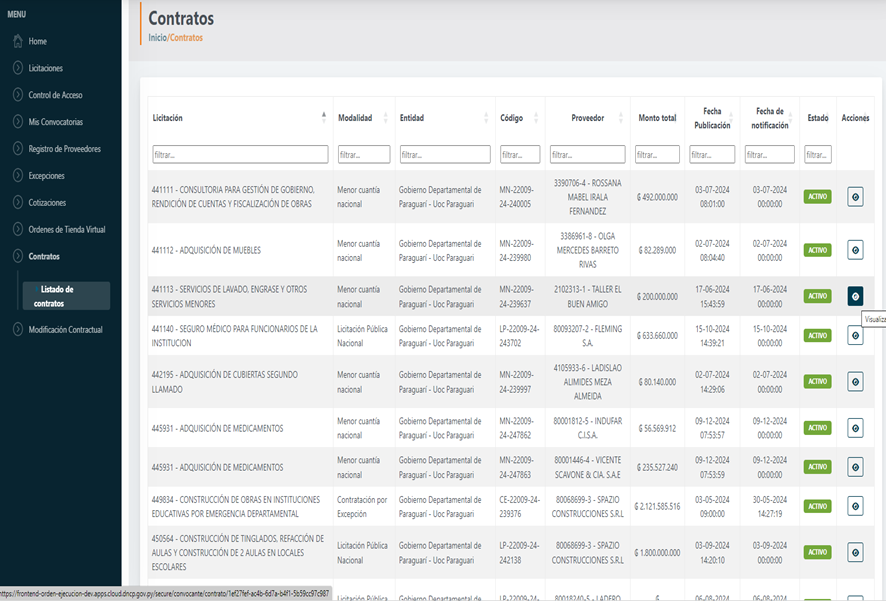The height and width of the screenshot is (601, 886).
Task: Go to Inicio breadcrumb link
Action: pyautogui.click(x=158, y=38)
